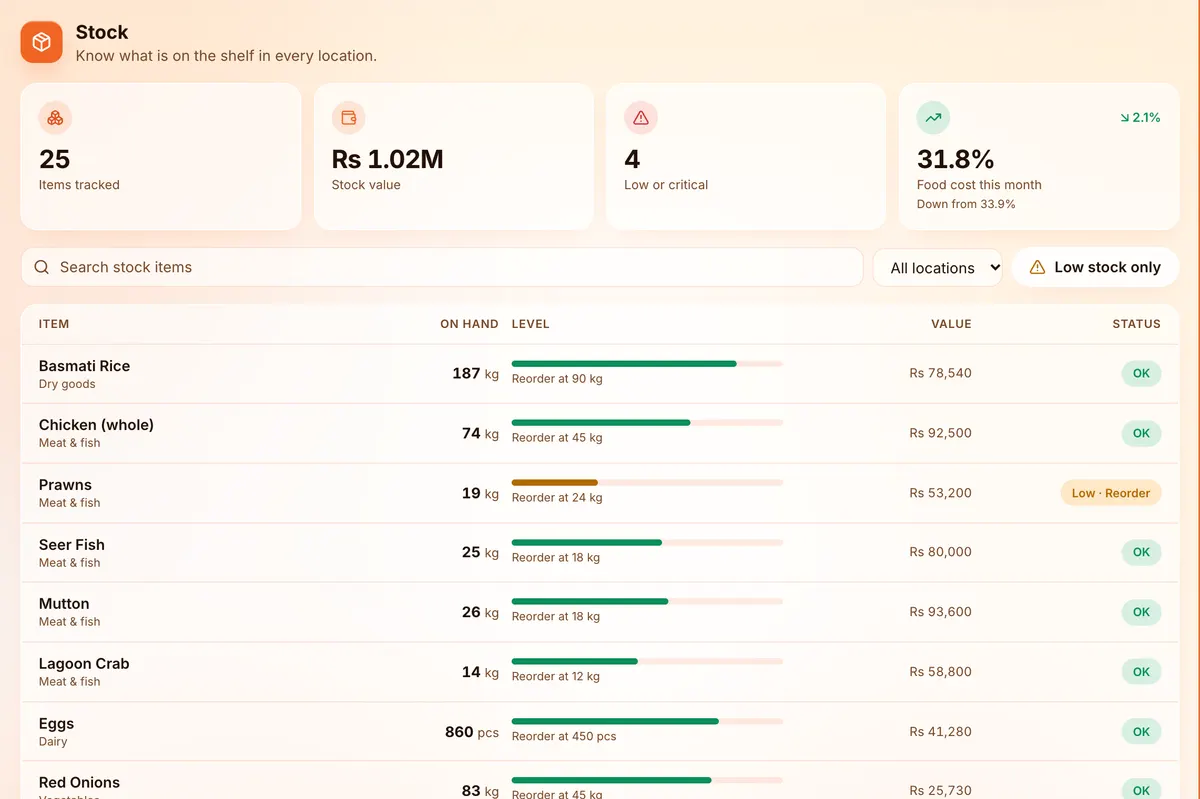Sort by the LEVEL column header

coord(531,324)
